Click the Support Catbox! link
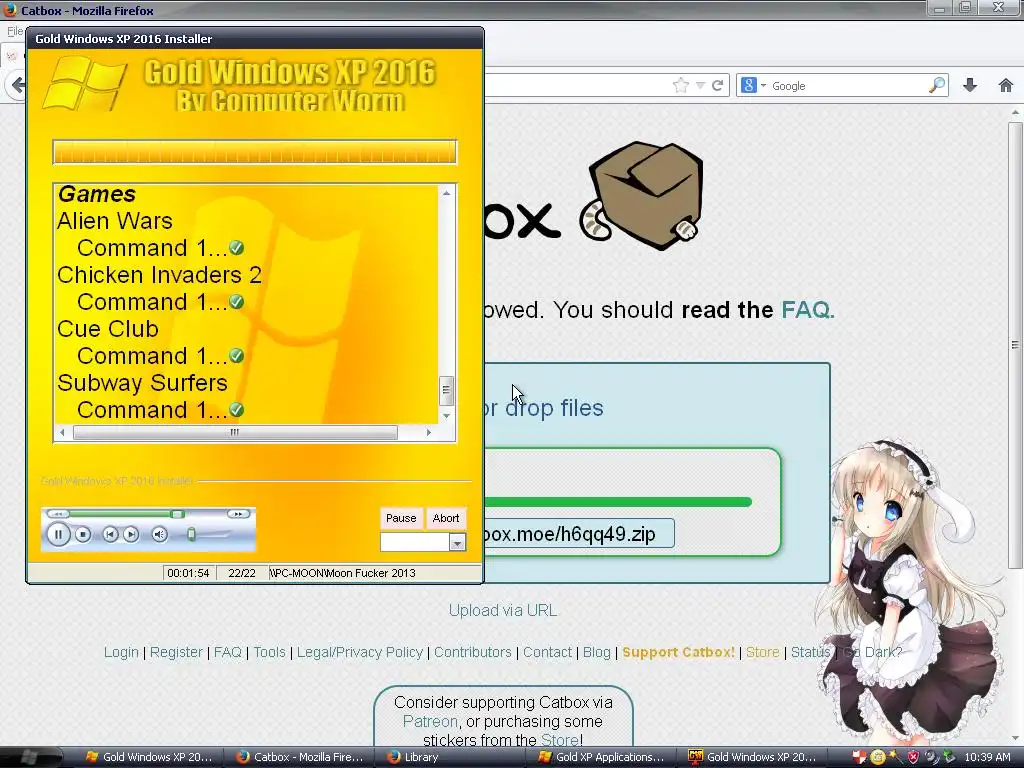 [679, 652]
